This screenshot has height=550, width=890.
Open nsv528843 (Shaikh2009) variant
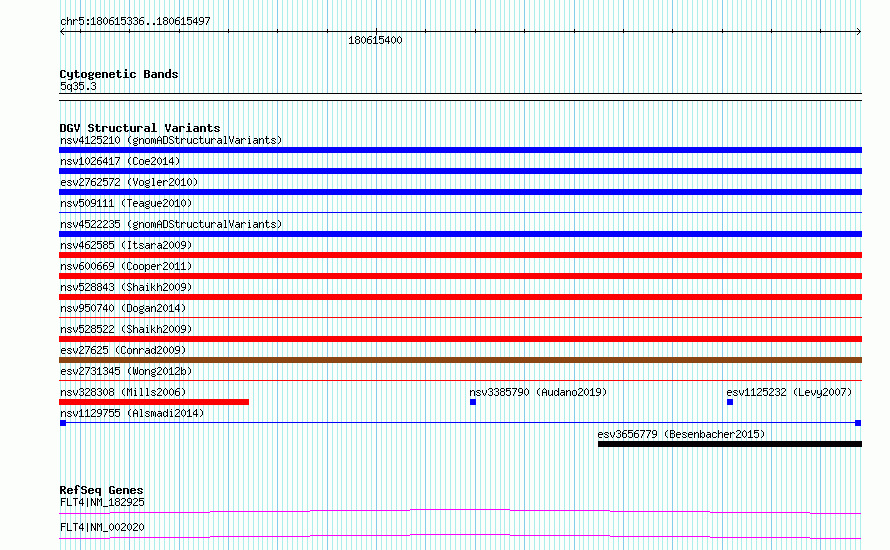(126, 287)
